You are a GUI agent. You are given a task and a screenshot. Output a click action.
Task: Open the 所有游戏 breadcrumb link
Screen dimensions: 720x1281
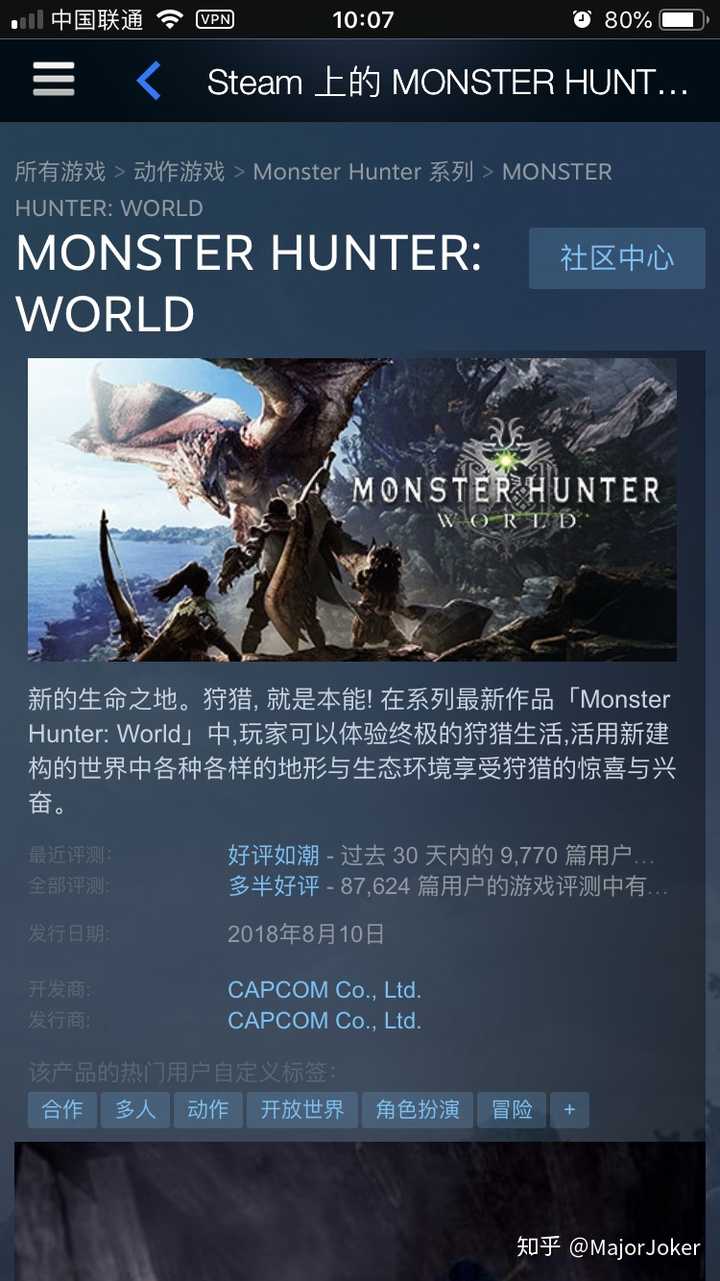(x=60, y=171)
